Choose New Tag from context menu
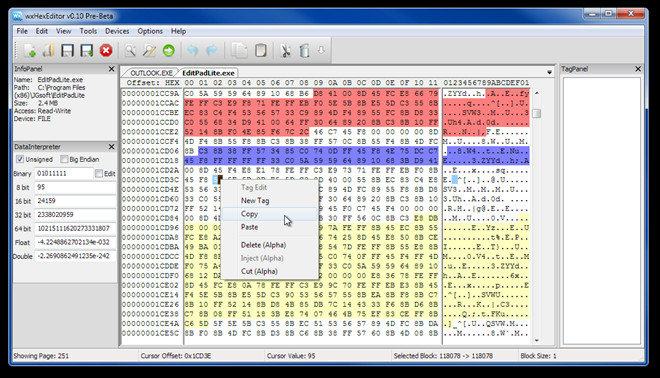Image resolution: width=660 pixels, height=378 pixels. (269, 201)
